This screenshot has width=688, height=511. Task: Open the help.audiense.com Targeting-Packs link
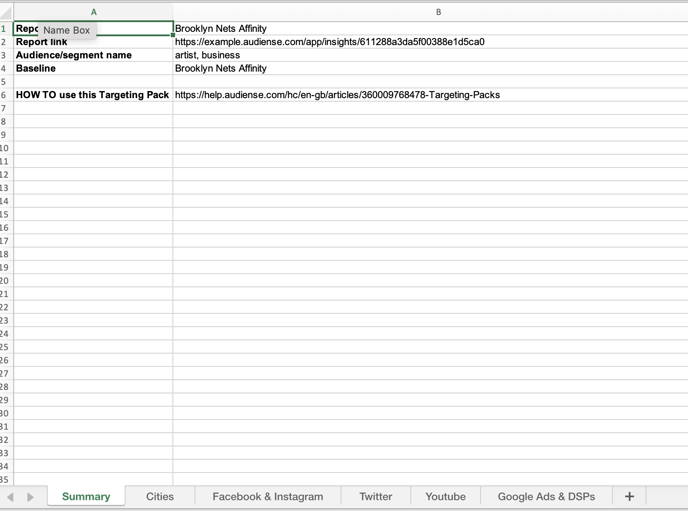coord(337,95)
